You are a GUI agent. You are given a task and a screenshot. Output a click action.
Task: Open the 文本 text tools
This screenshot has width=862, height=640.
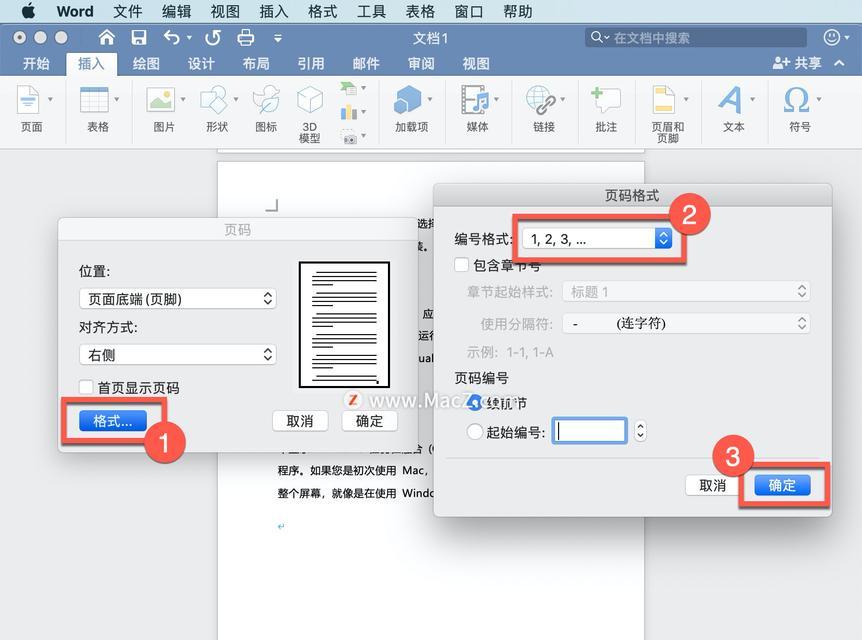[x=731, y=100]
